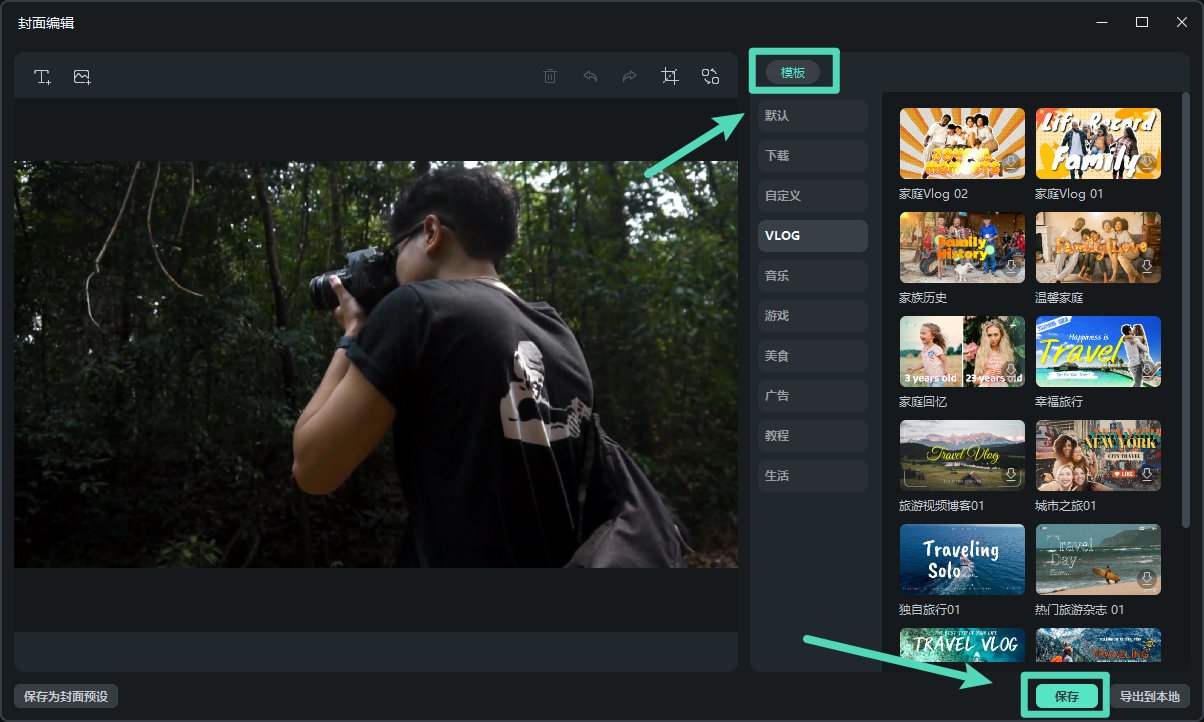Click the add text tool icon
This screenshot has height=722, width=1204.
[x=42, y=77]
